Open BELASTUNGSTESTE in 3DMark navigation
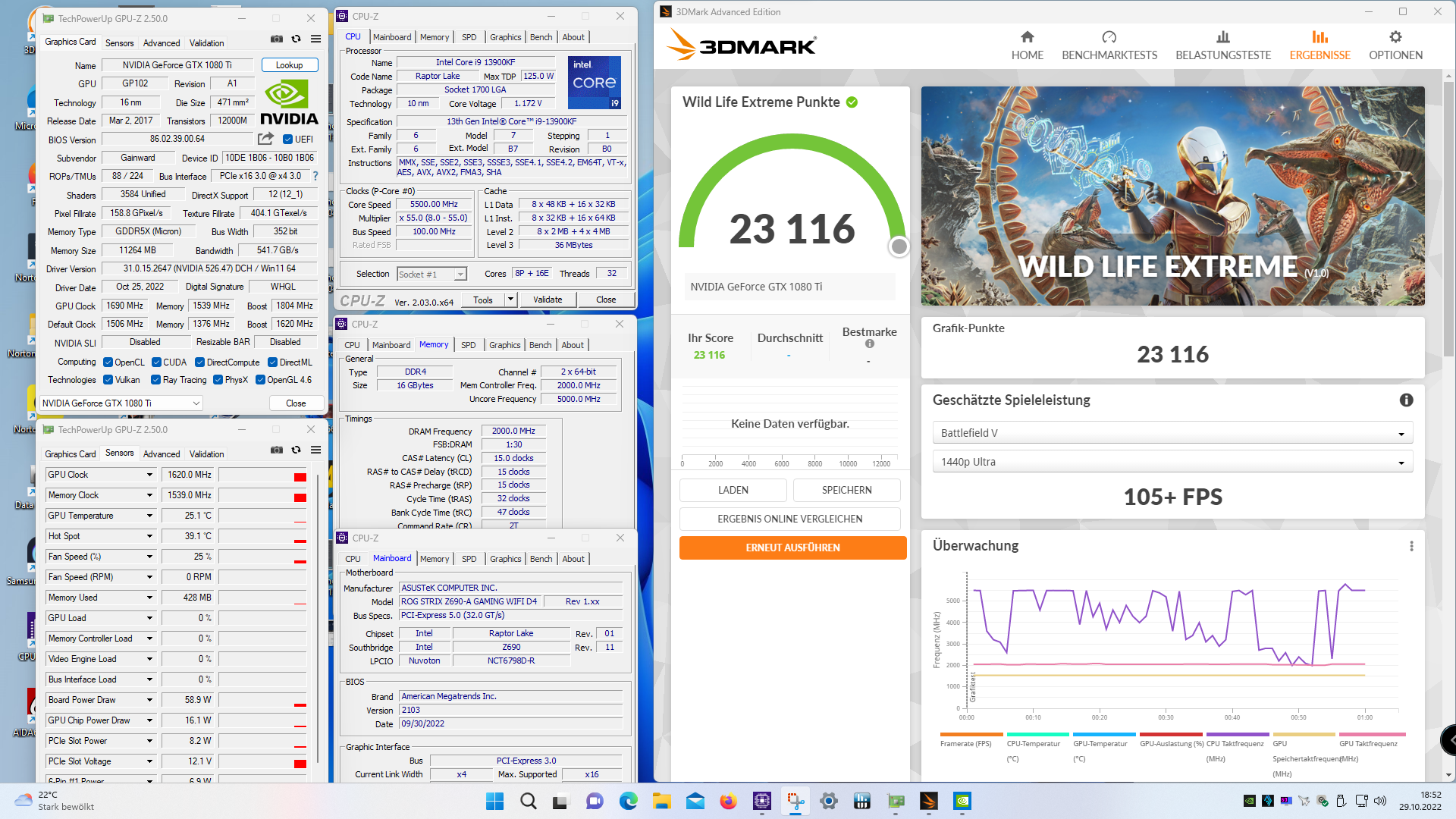 [x=1223, y=45]
